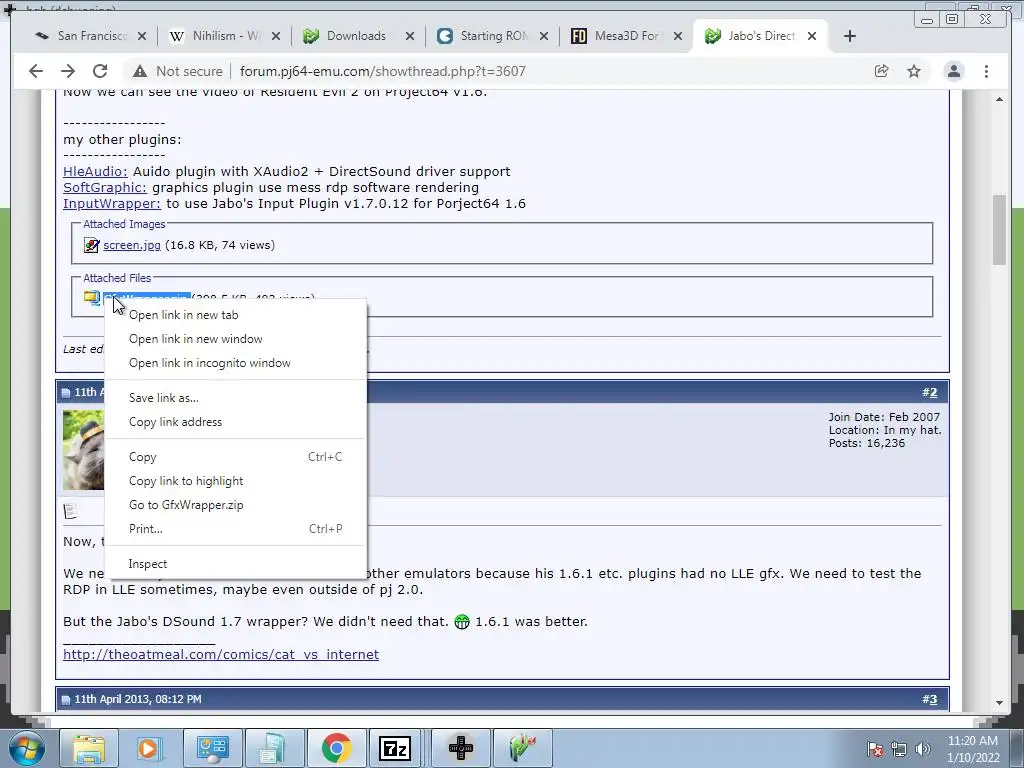Share this page icon in address bar

882,71
